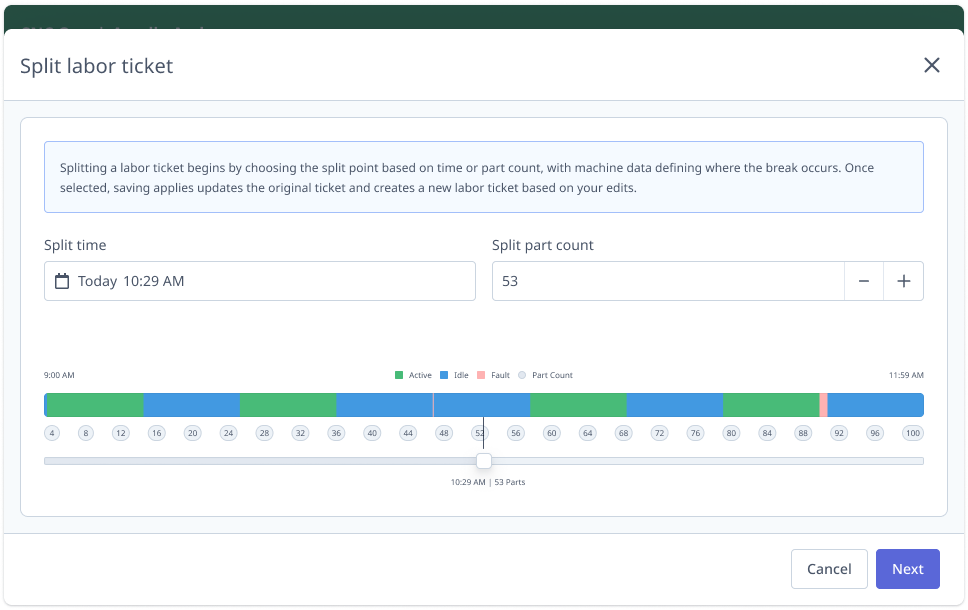Click the Next button
This screenshot has width=968, height=610.
907,568
